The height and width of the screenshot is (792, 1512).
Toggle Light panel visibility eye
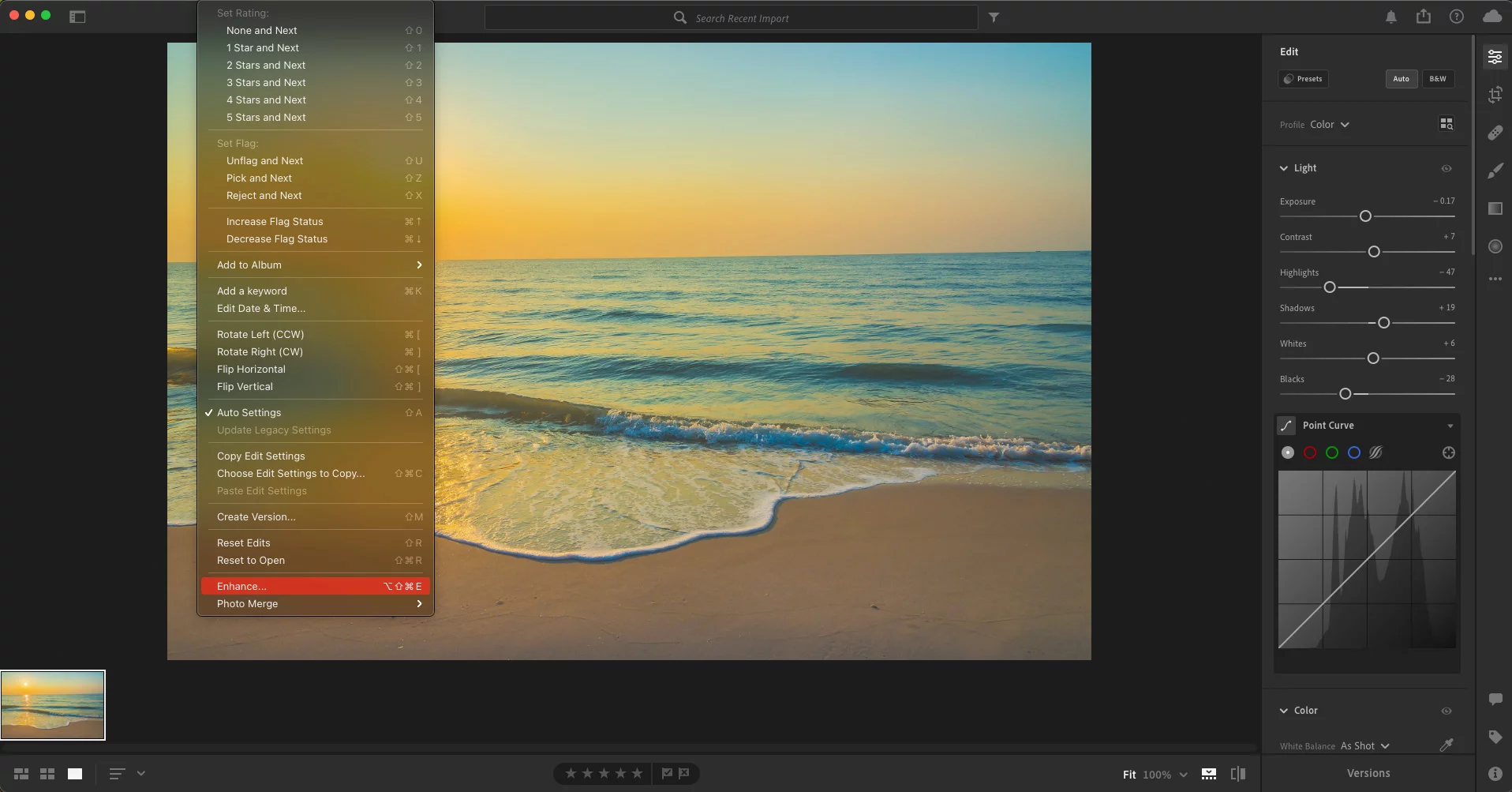coord(1446,168)
